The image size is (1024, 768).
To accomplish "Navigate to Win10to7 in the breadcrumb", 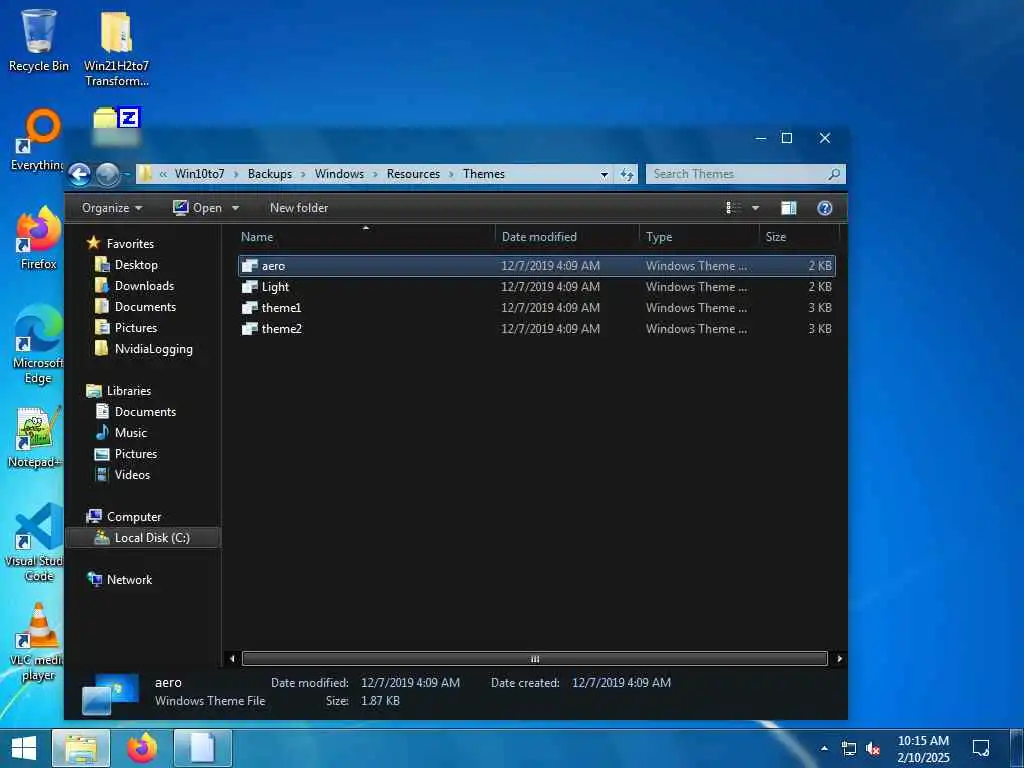I will pyautogui.click(x=199, y=174).
